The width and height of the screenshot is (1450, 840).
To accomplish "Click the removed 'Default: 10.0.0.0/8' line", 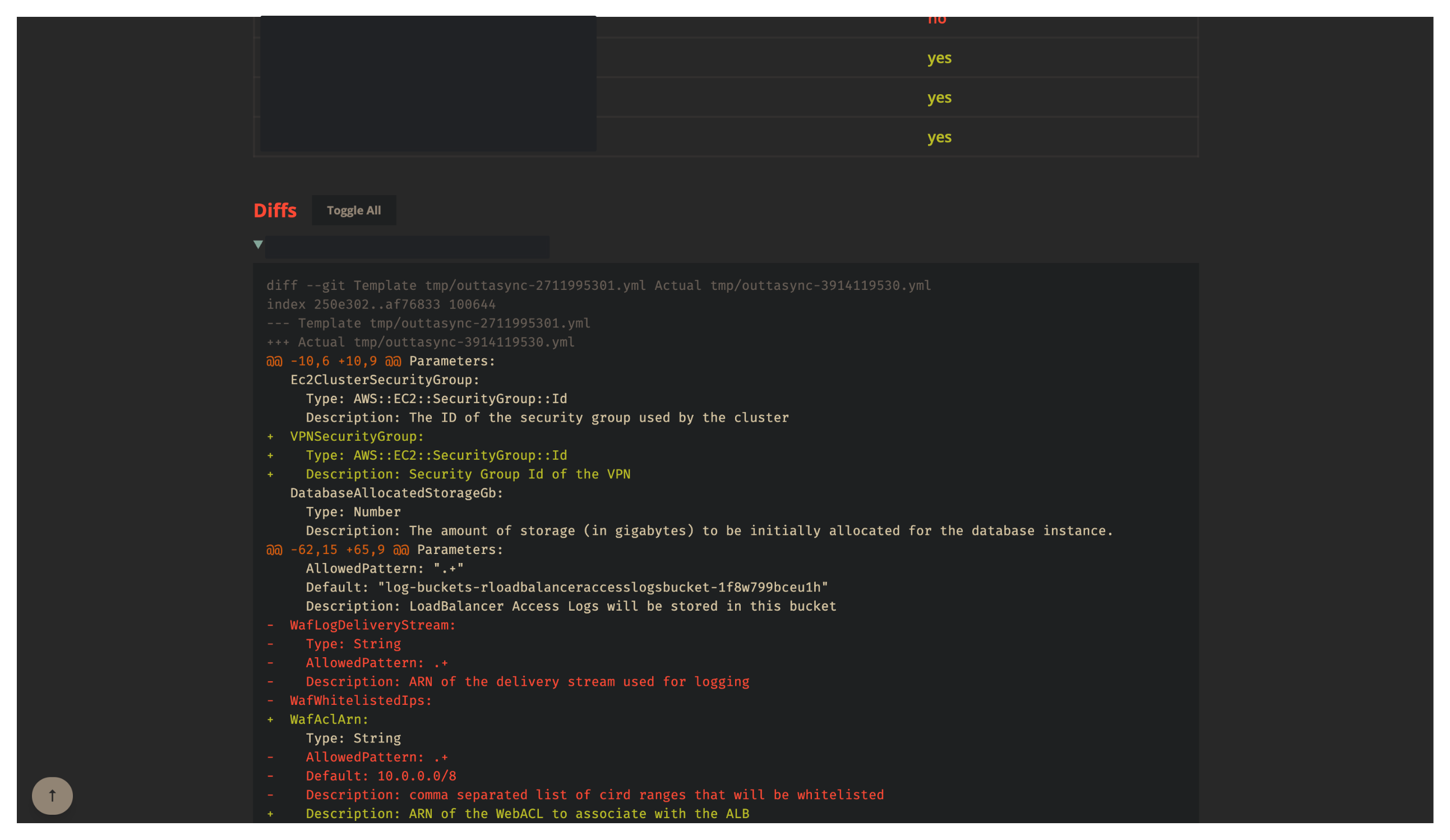I will pyautogui.click(x=381, y=776).
